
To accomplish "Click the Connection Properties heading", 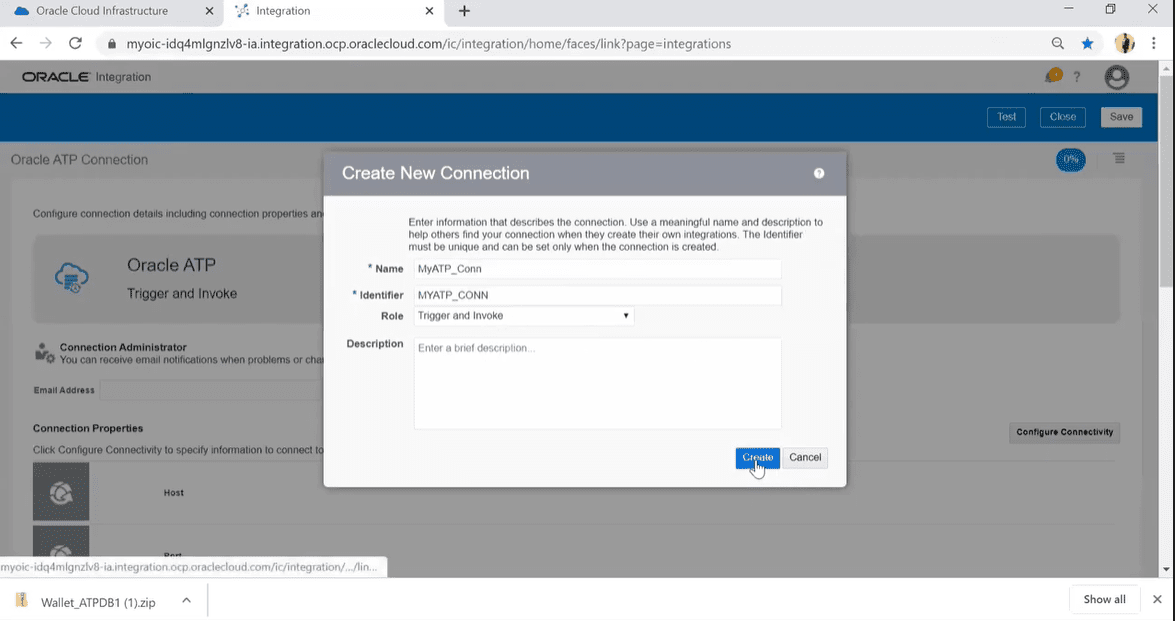I will point(88,428).
